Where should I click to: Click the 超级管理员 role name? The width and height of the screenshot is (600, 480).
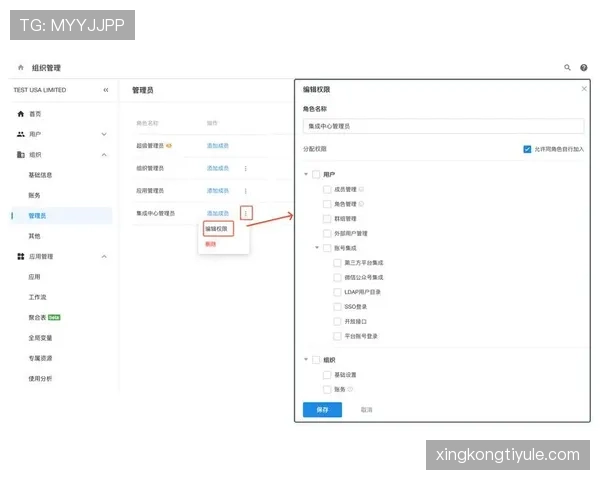click(150, 145)
